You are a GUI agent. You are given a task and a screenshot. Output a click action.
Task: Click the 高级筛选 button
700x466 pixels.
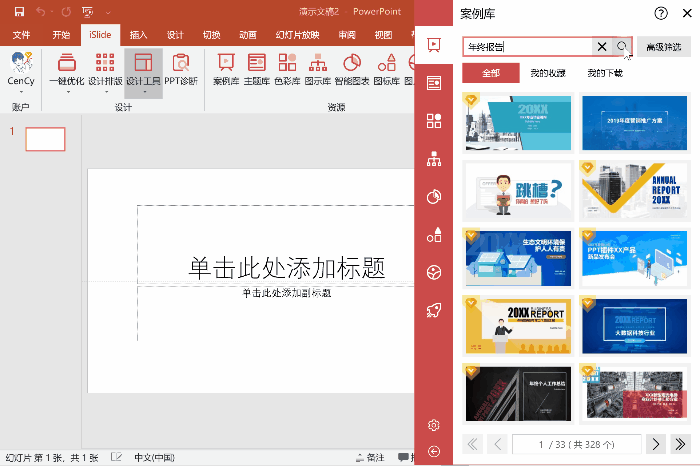coord(663,47)
